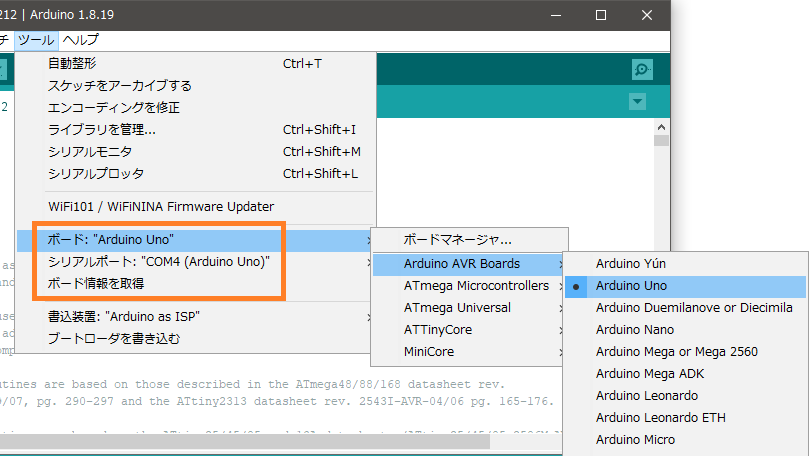Select Arduino Nano board
Viewport: 812px width, 456px height.
[x=686, y=330]
